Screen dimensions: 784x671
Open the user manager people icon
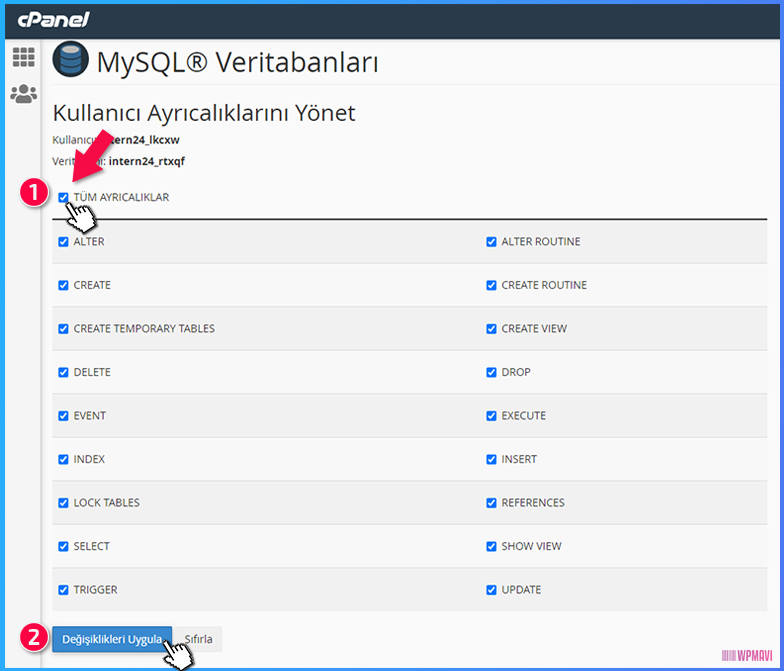[x=24, y=94]
